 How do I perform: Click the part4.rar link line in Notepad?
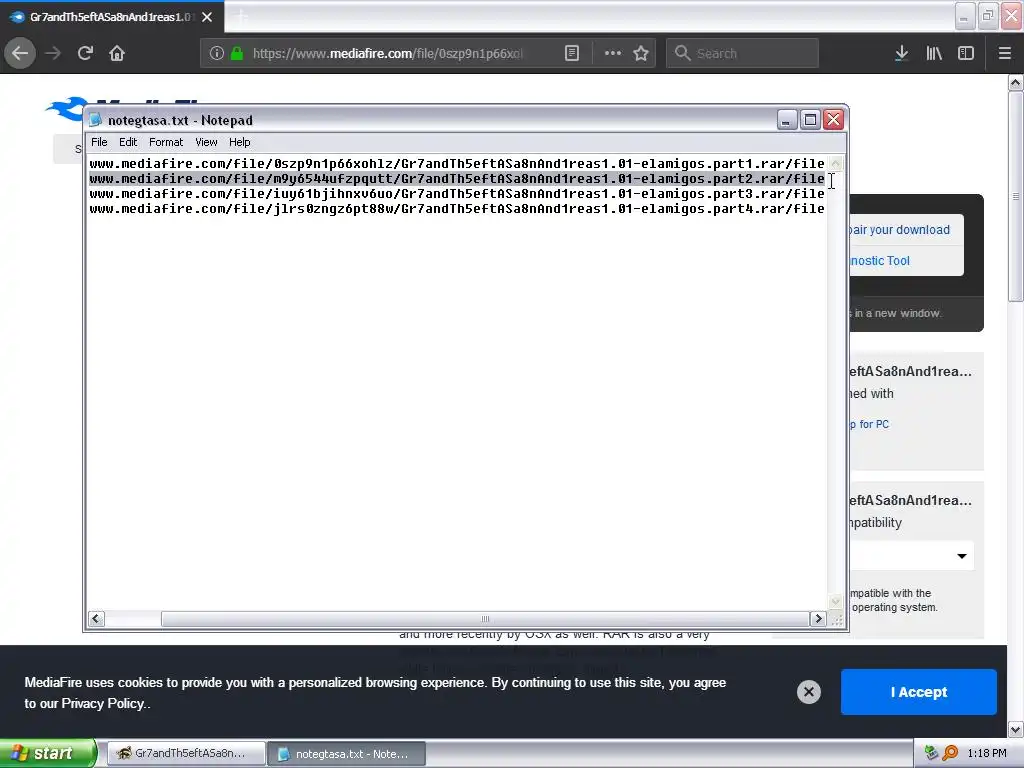point(456,208)
